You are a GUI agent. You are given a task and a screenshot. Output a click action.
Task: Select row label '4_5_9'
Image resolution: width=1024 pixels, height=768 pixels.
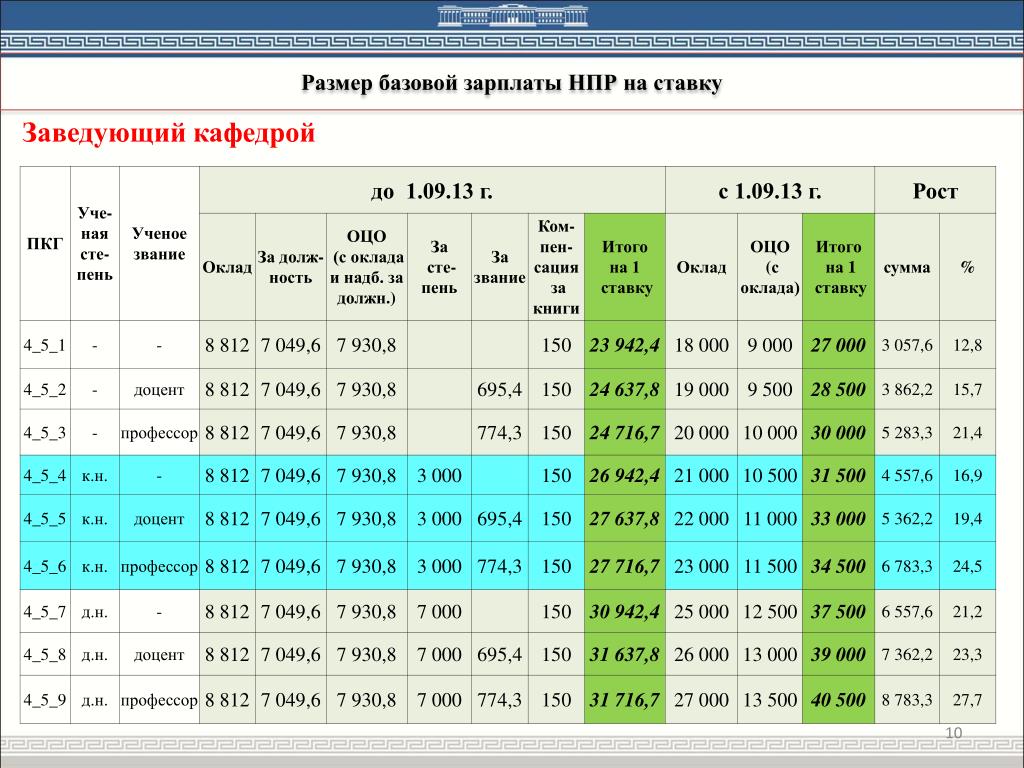tap(45, 700)
